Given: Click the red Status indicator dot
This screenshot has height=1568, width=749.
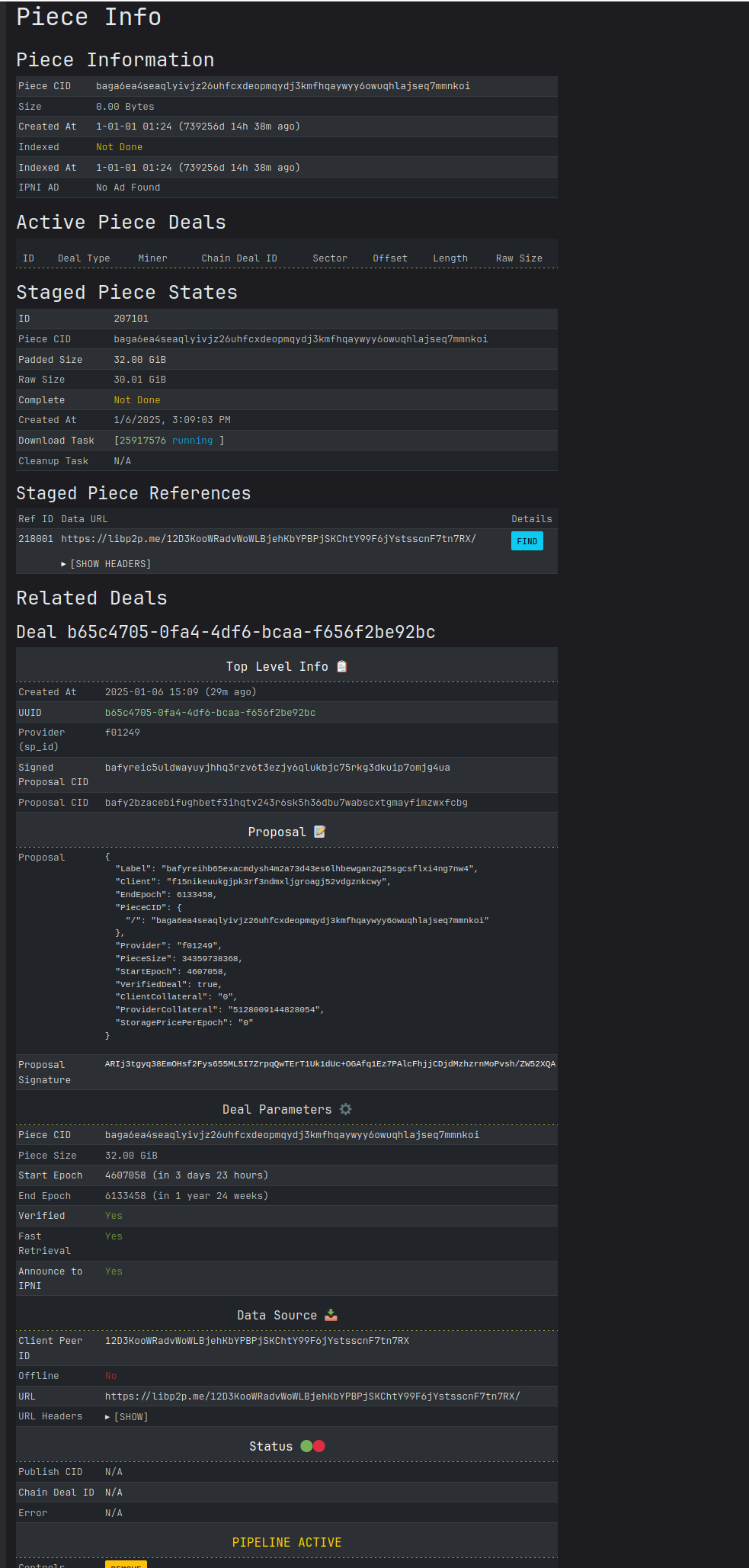Looking at the screenshot, I should click(x=319, y=1446).
